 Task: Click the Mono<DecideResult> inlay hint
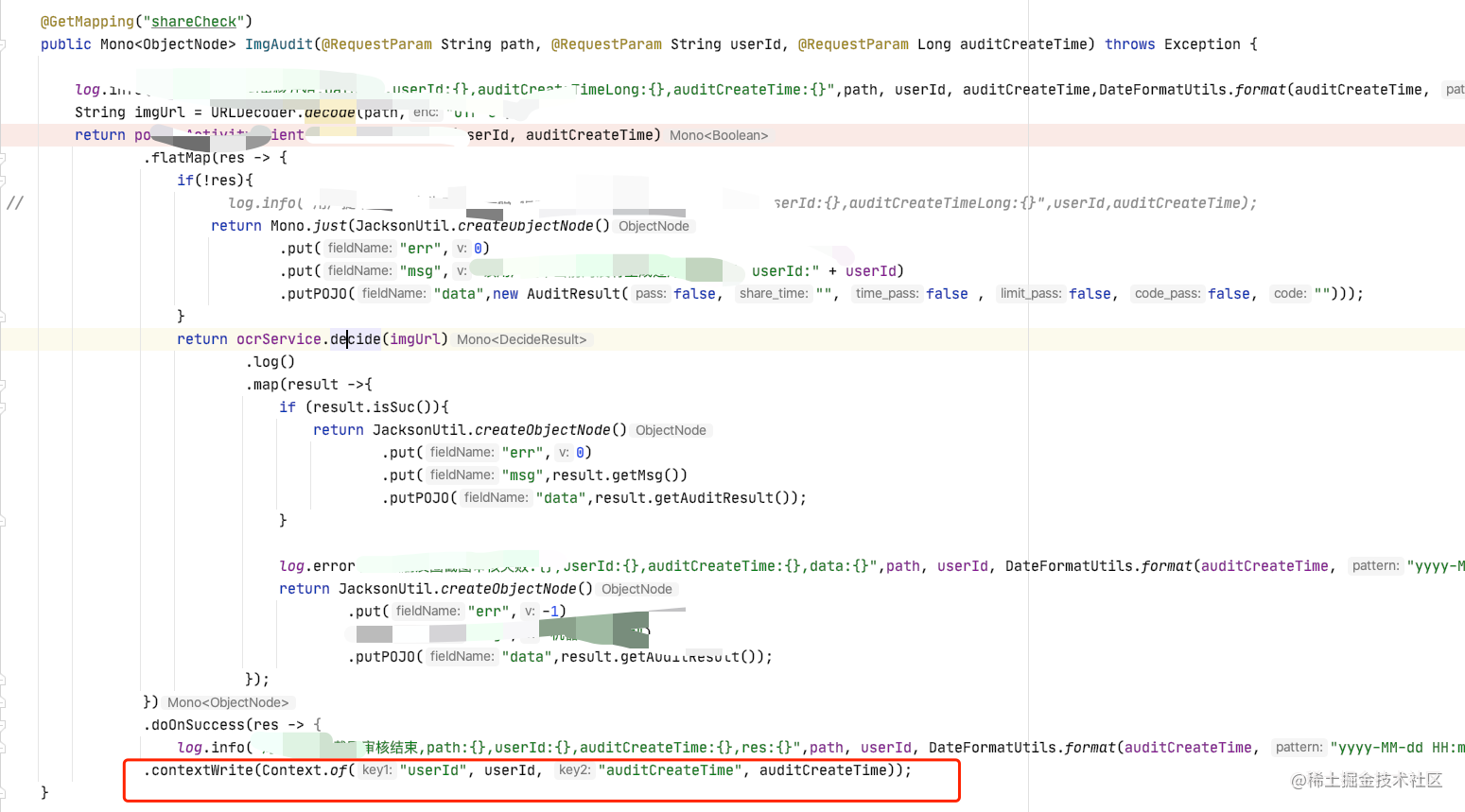[x=522, y=339]
